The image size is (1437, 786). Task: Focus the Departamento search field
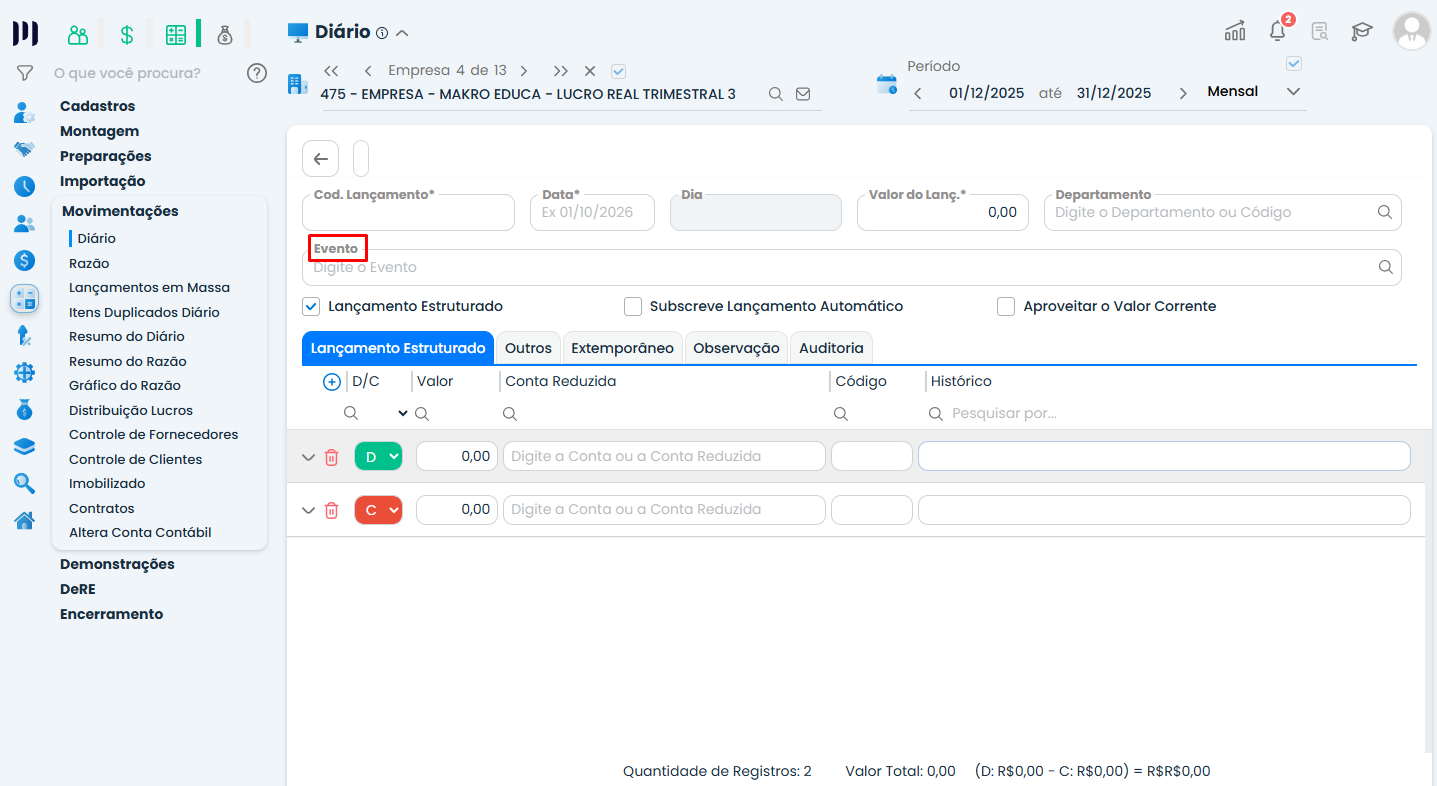pyautogui.click(x=1222, y=212)
